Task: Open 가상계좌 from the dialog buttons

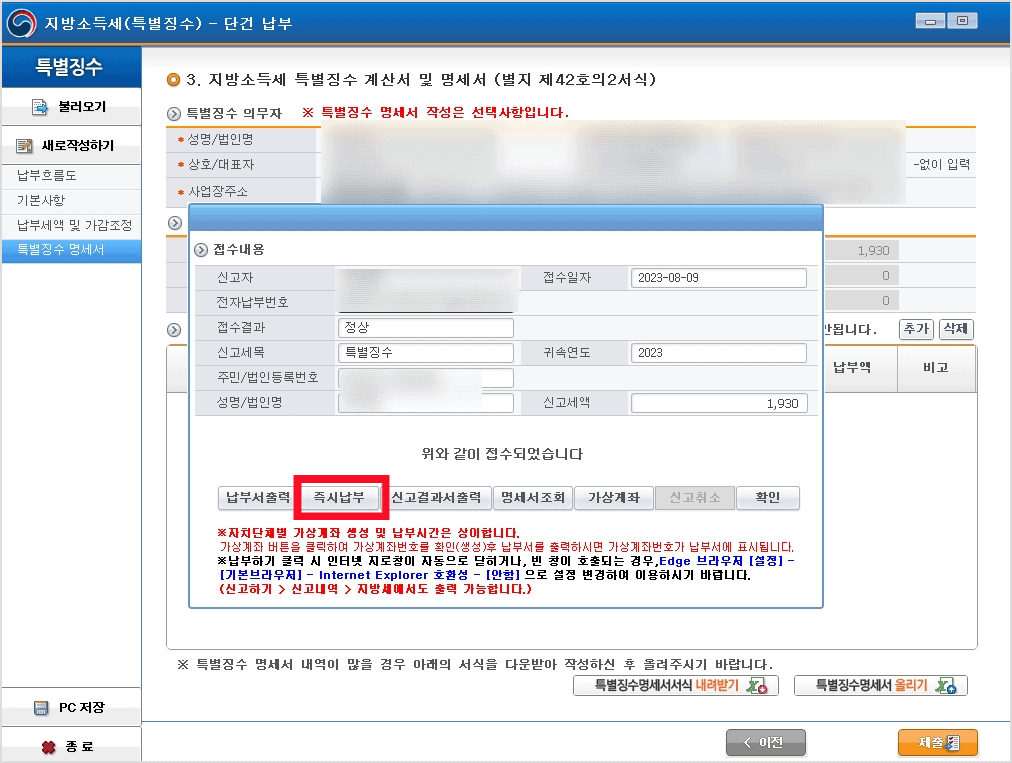Action: click(x=612, y=497)
